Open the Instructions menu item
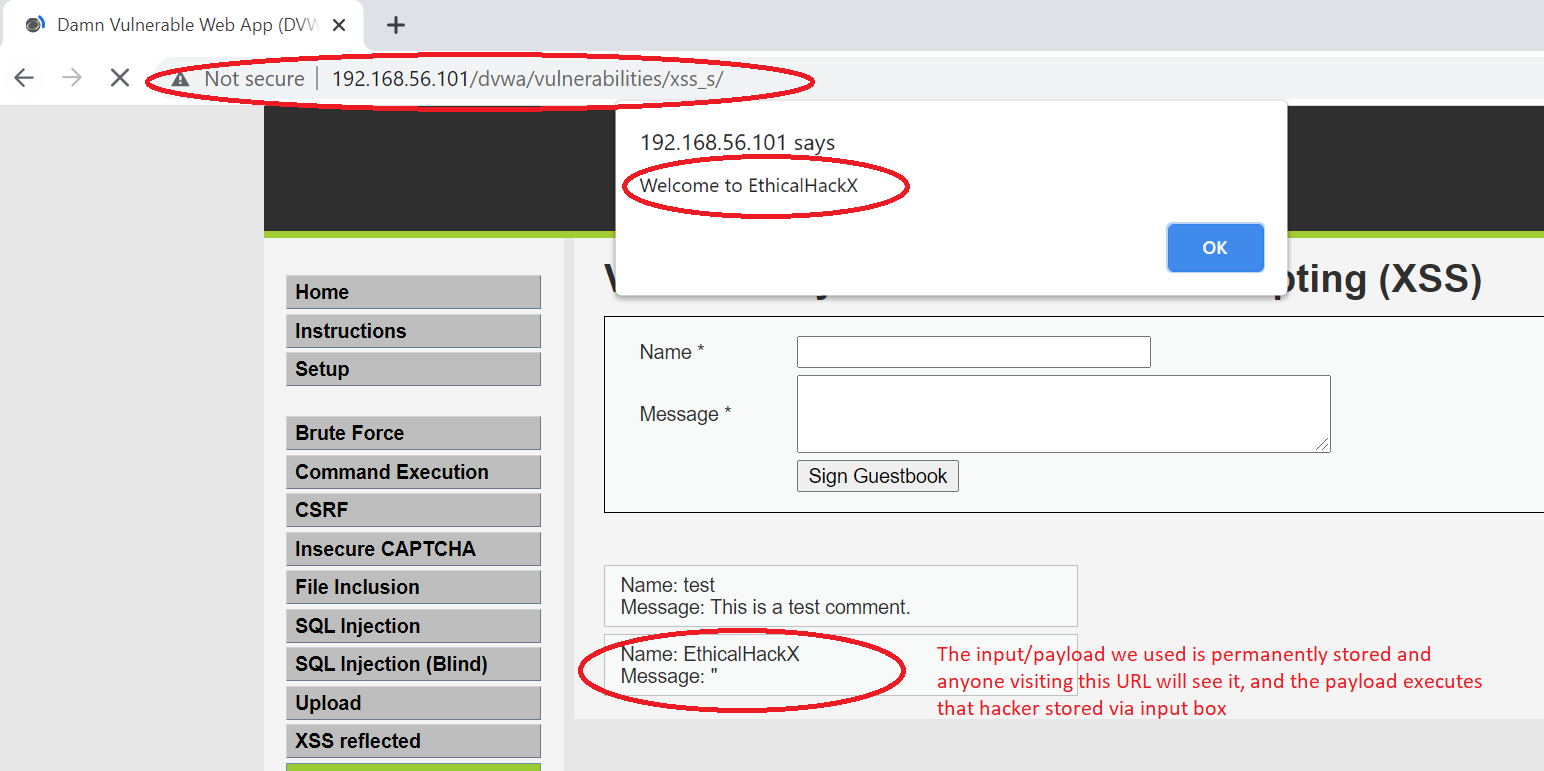This screenshot has width=1544, height=771. 413,331
